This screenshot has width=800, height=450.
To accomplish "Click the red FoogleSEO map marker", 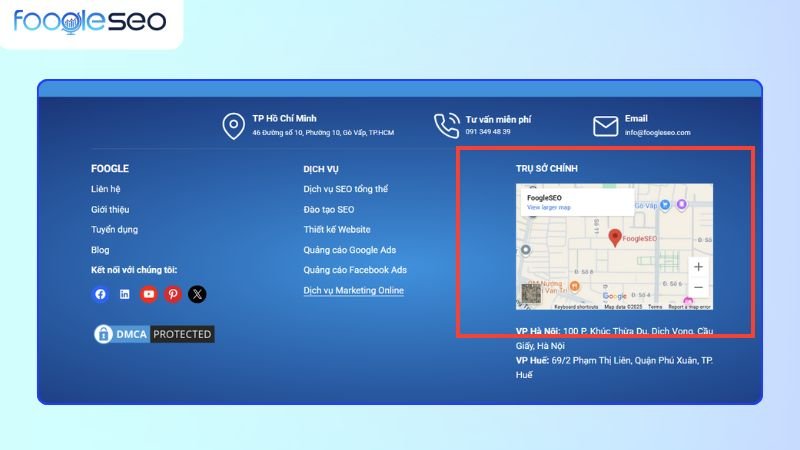I will click(615, 237).
